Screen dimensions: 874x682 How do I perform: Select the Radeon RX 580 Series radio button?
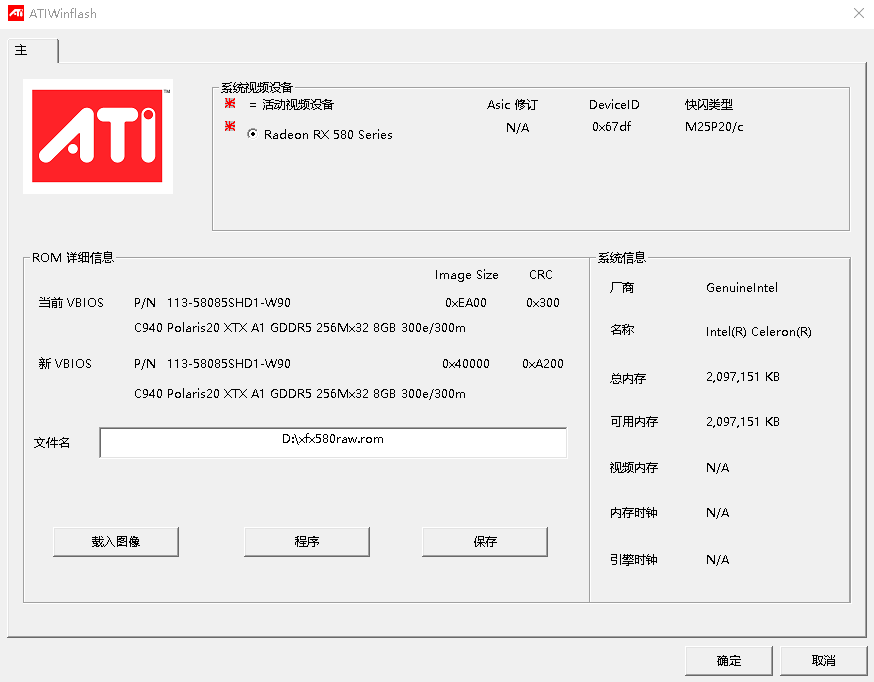pyautogui.click(x=253, y=134)
